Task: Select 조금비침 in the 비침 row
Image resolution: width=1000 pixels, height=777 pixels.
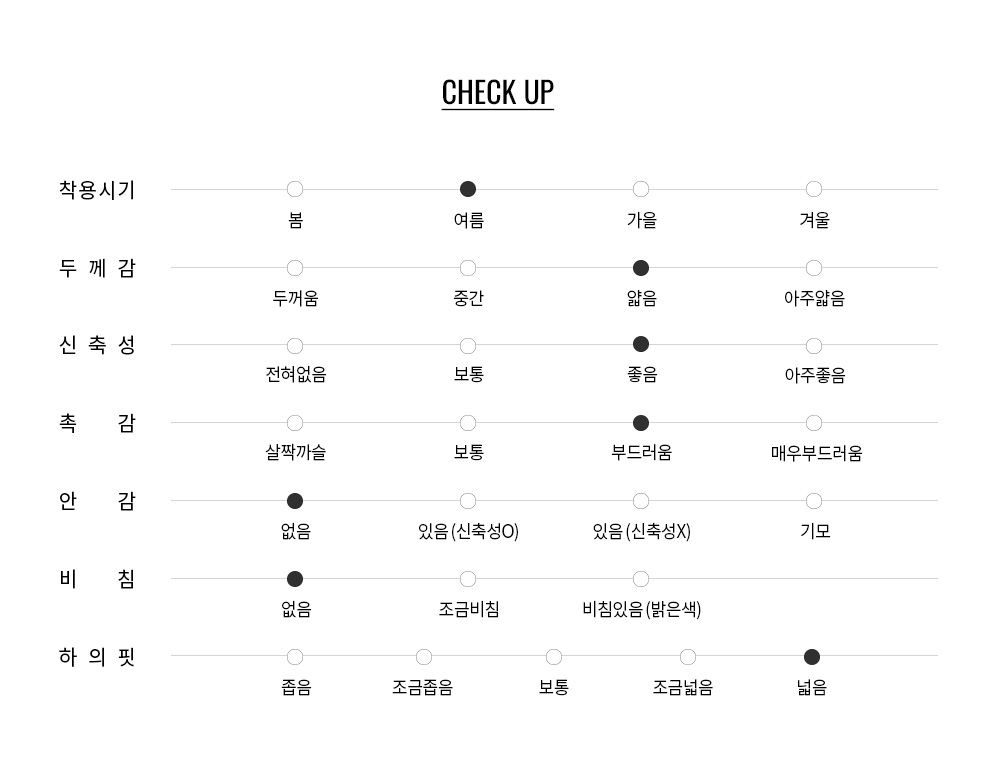Action: coord(467,579)
